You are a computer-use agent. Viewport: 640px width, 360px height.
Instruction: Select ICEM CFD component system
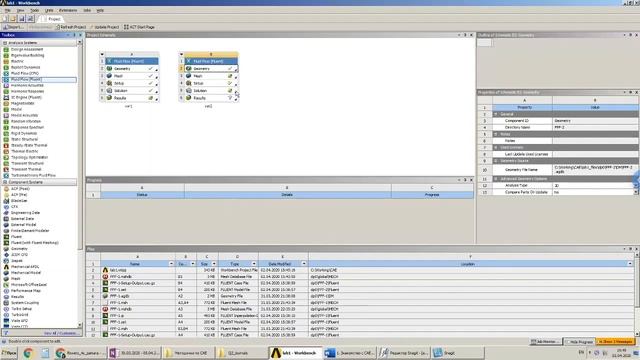[19, 255]
